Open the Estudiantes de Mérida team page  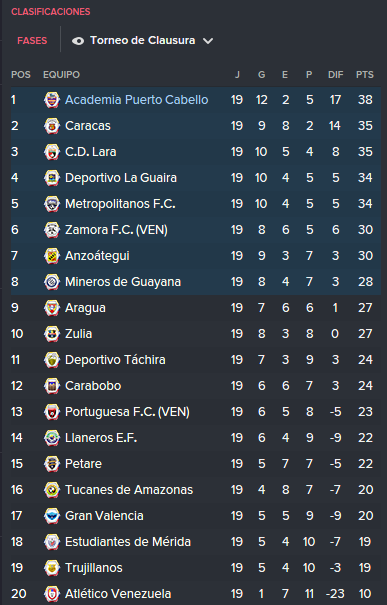[x=128, y=542]
